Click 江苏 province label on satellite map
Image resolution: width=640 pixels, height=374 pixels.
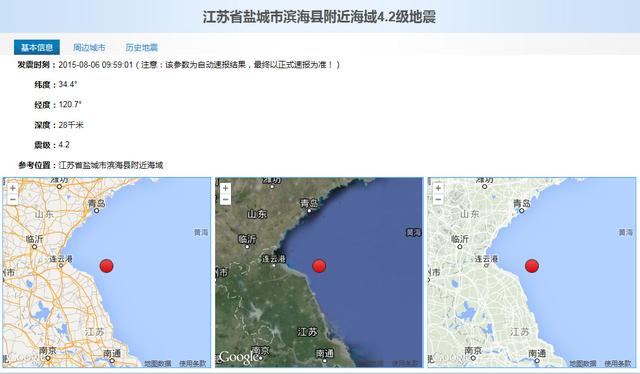[x=307, y=332]
